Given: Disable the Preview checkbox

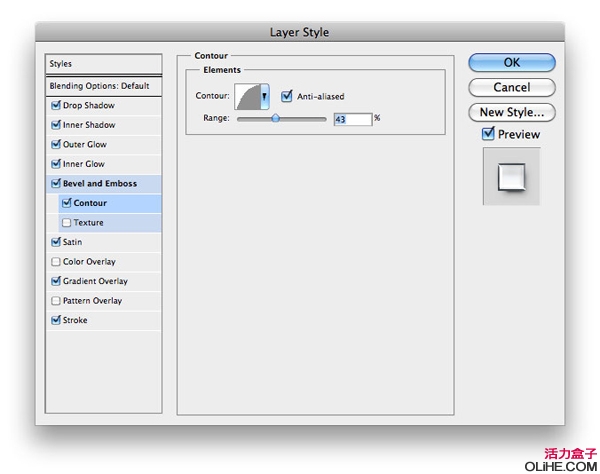Looking at the screenshot, I should click(488, 134).
